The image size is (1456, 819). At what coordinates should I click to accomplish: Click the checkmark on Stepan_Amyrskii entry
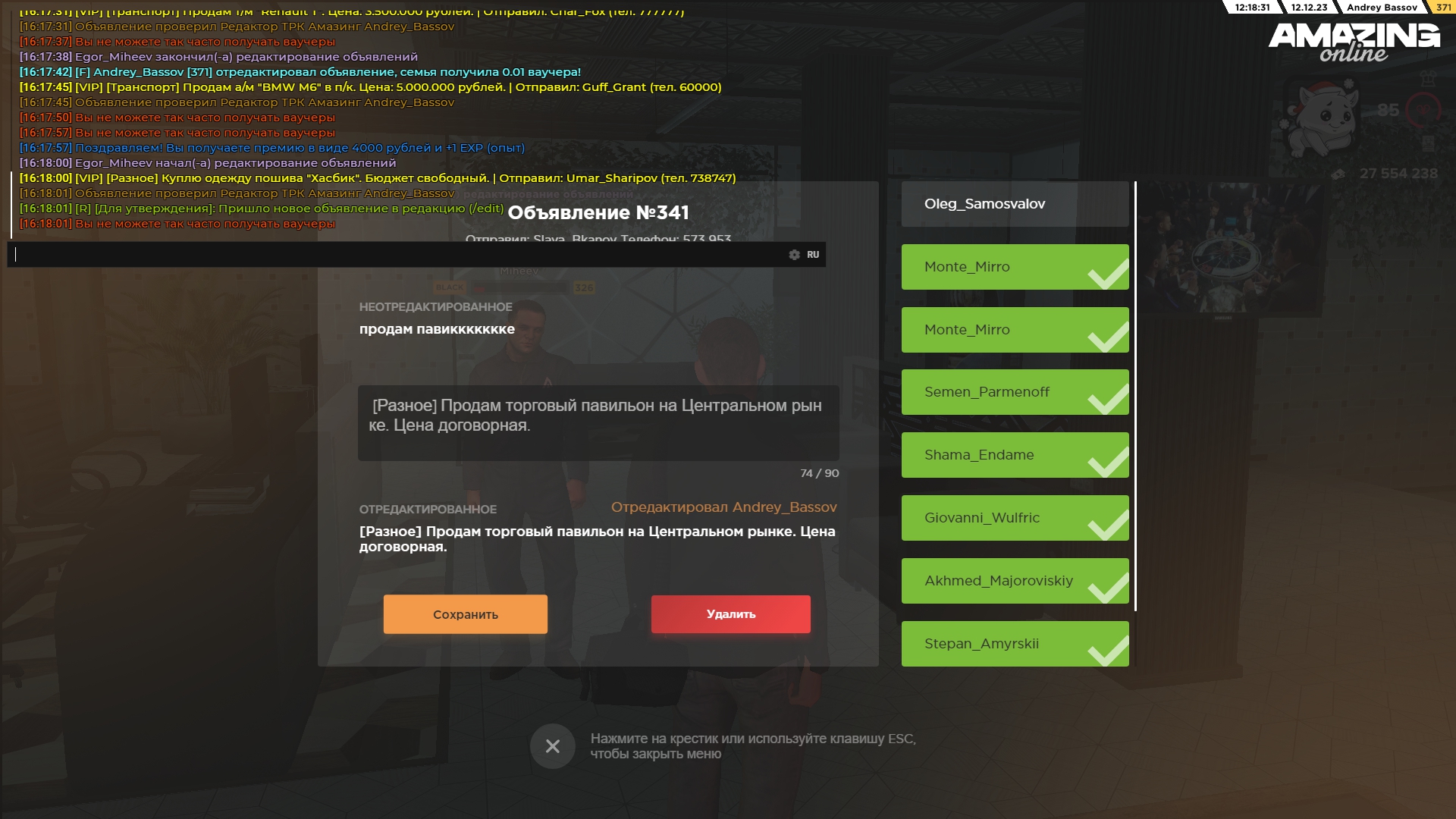1109,649
